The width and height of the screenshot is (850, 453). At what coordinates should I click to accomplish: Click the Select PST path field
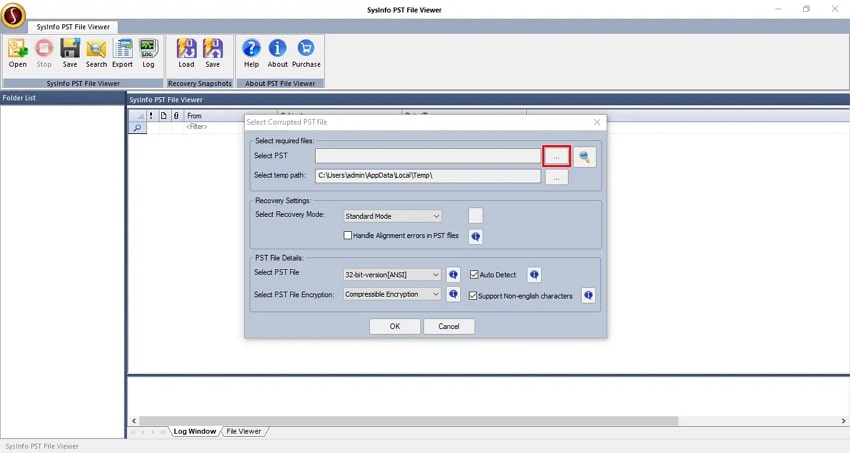[428, 156]
